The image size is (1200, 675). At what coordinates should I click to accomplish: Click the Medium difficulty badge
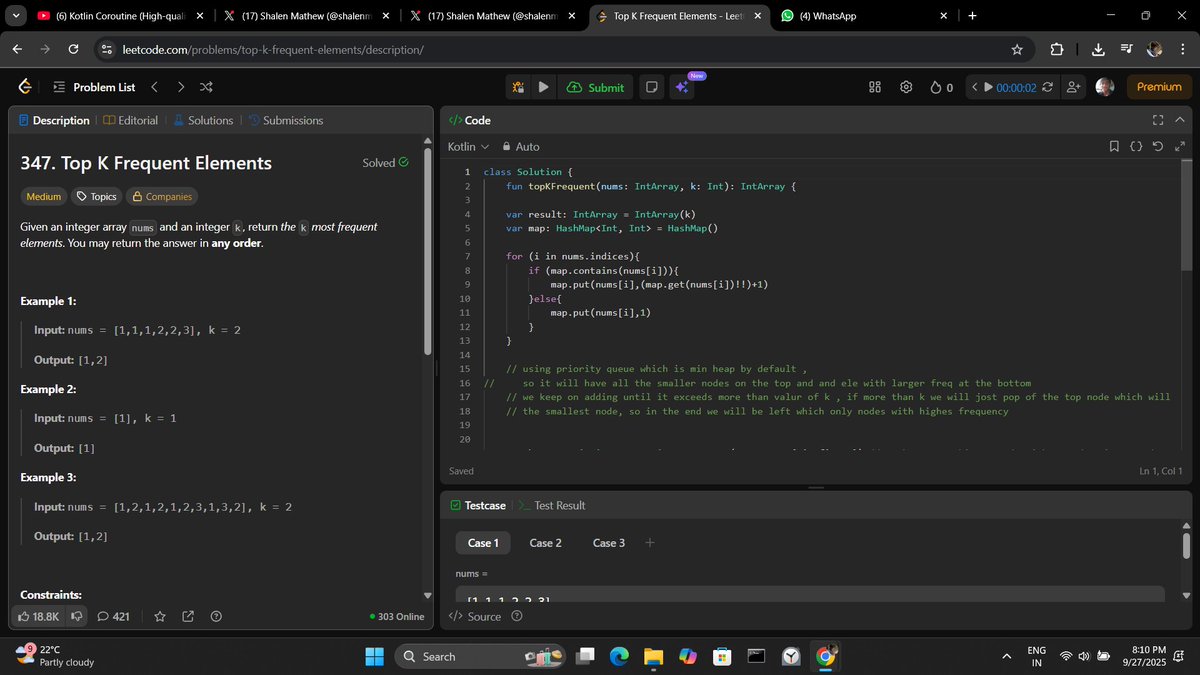pyautogui.click(x=44, y=196)
